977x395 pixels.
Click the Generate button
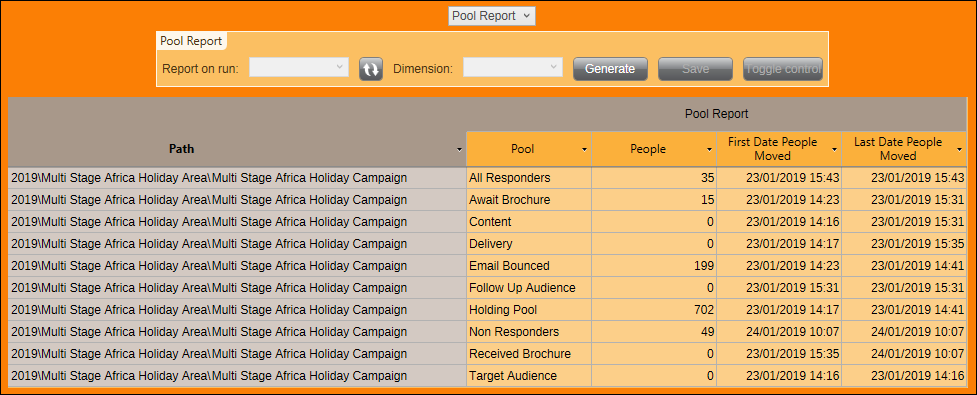[610, 69]
